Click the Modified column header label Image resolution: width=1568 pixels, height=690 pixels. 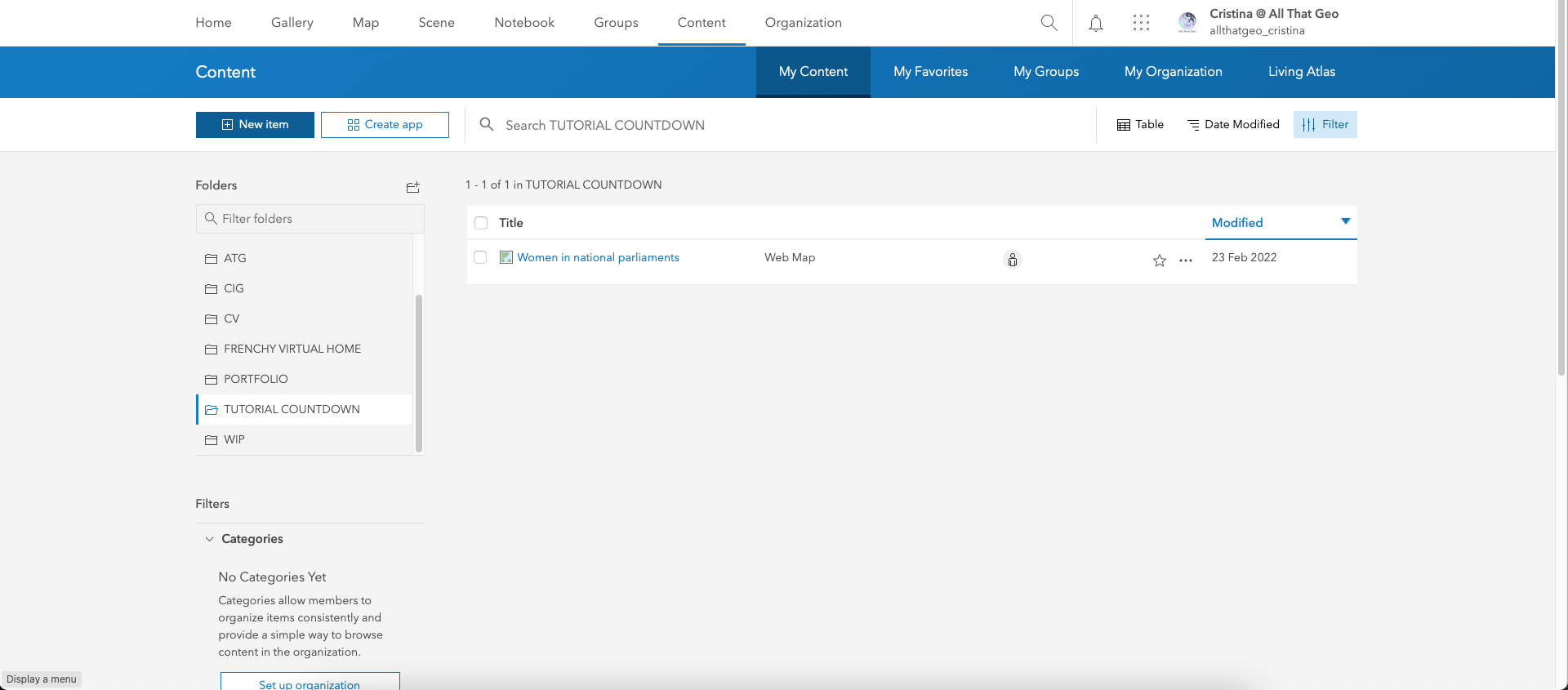click(x=1237, y=223)
